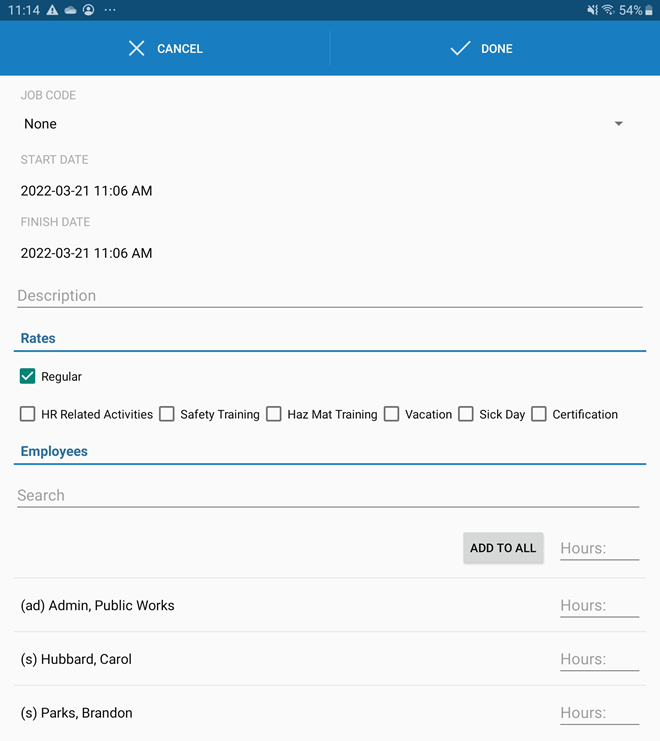The width and height of the screenshot is (660, 741).
Task: Tap the Wi-Fi signal icon
Action: pyautogui.click(x=608, y=10)
